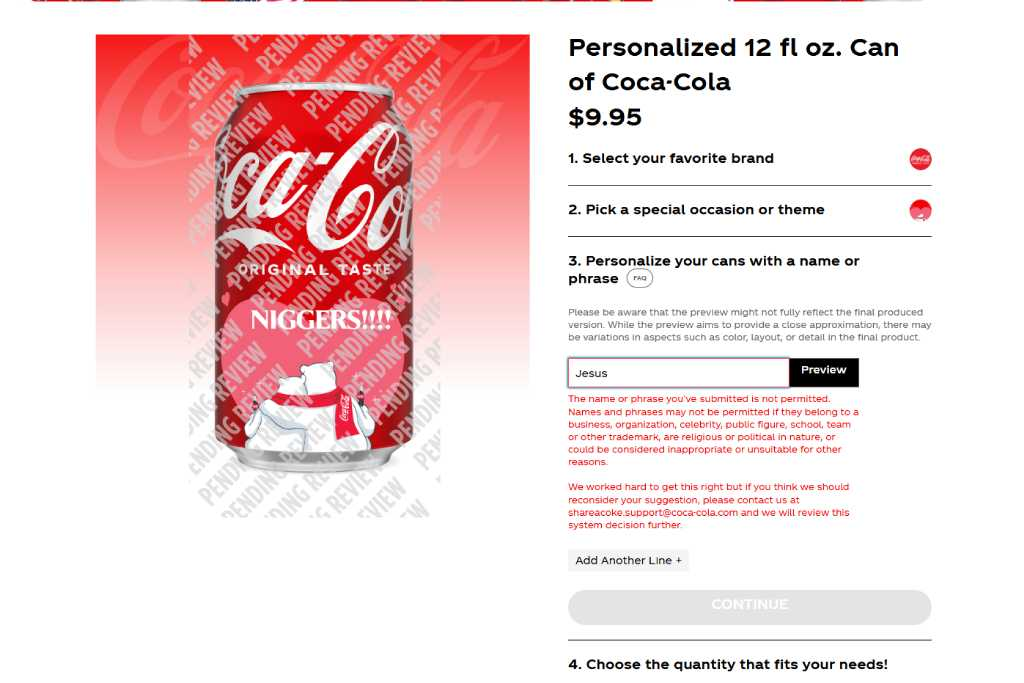The image size is (1024, 683).
Task: Open the FAQ badge beside phrase
Action: pyautogui.click(x=639, y=279)
